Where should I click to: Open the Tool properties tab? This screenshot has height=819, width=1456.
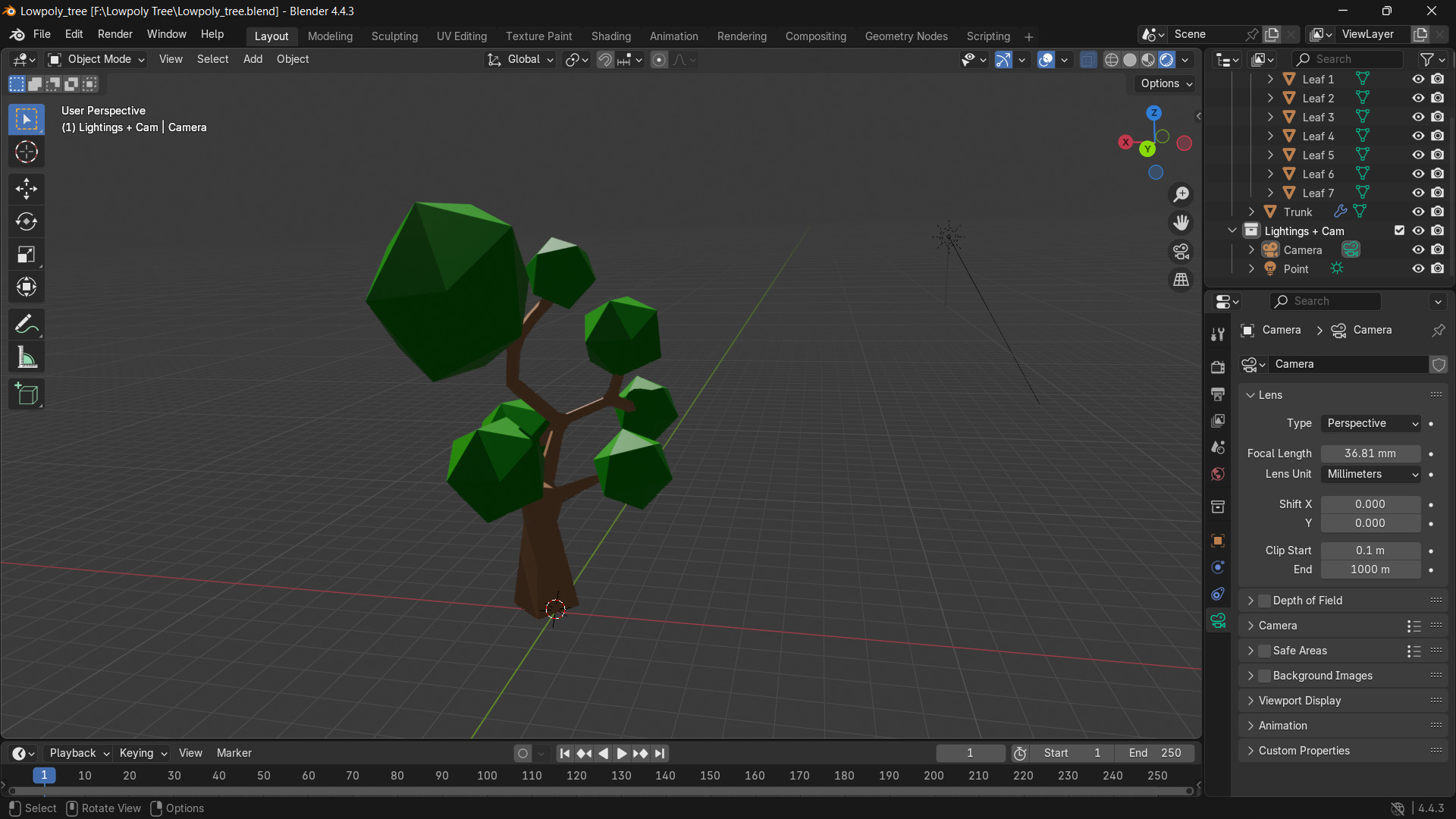tap(1218, 334)
